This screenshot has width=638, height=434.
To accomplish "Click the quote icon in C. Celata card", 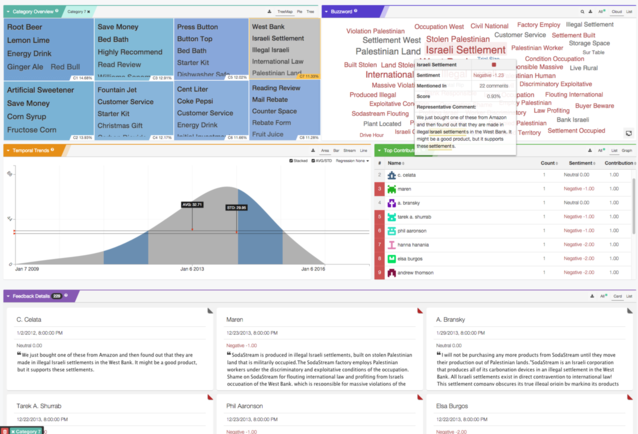I will 18,353.
